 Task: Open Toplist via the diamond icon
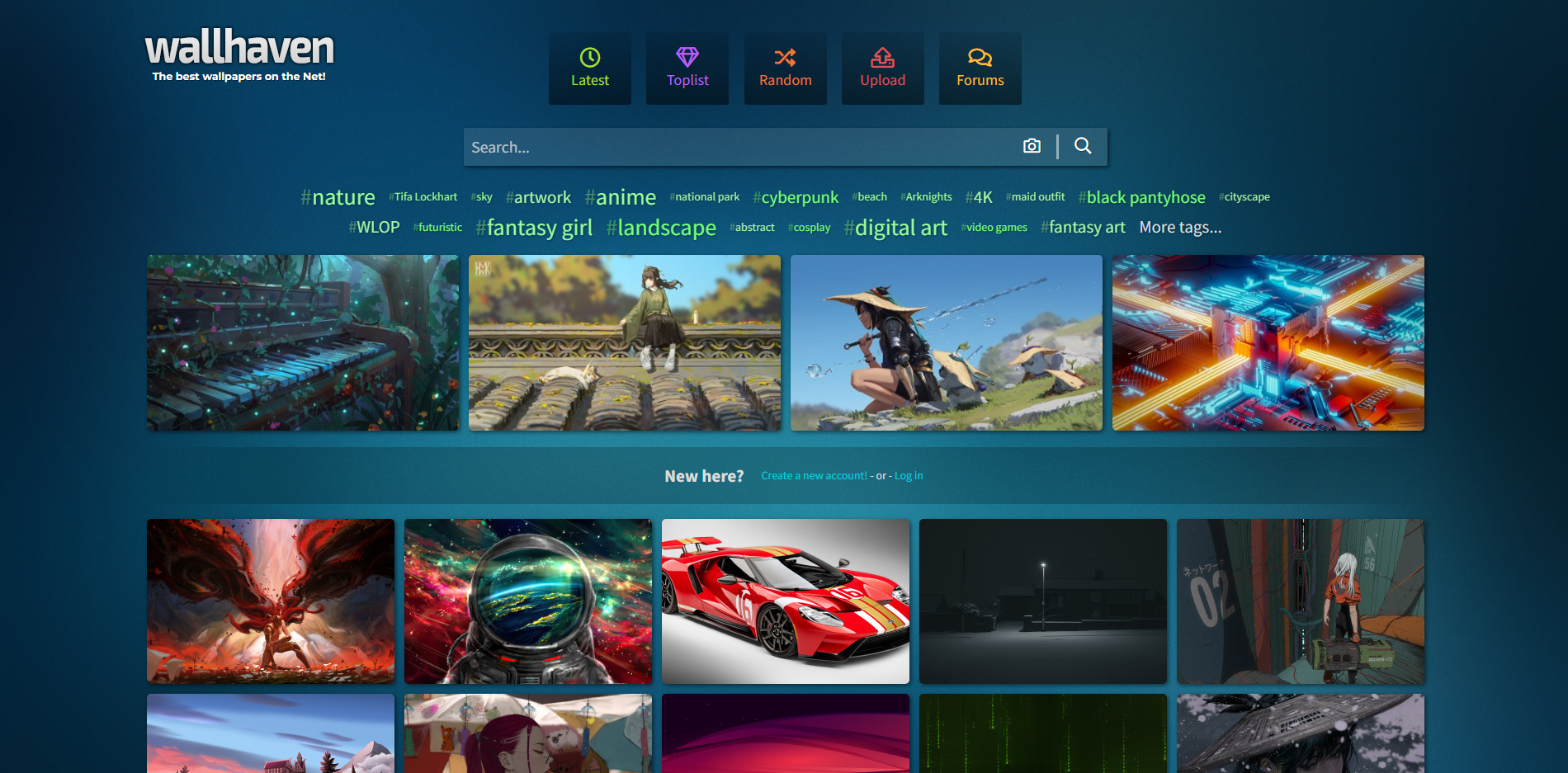point(687,57)
